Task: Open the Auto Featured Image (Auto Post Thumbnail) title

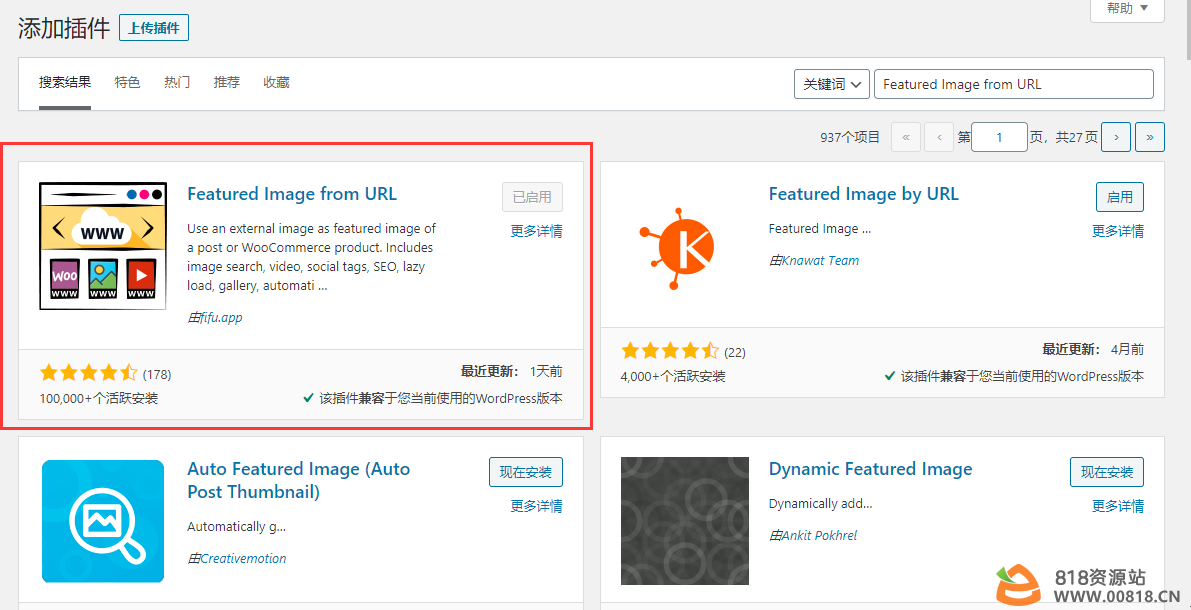Action: (299, 480)
